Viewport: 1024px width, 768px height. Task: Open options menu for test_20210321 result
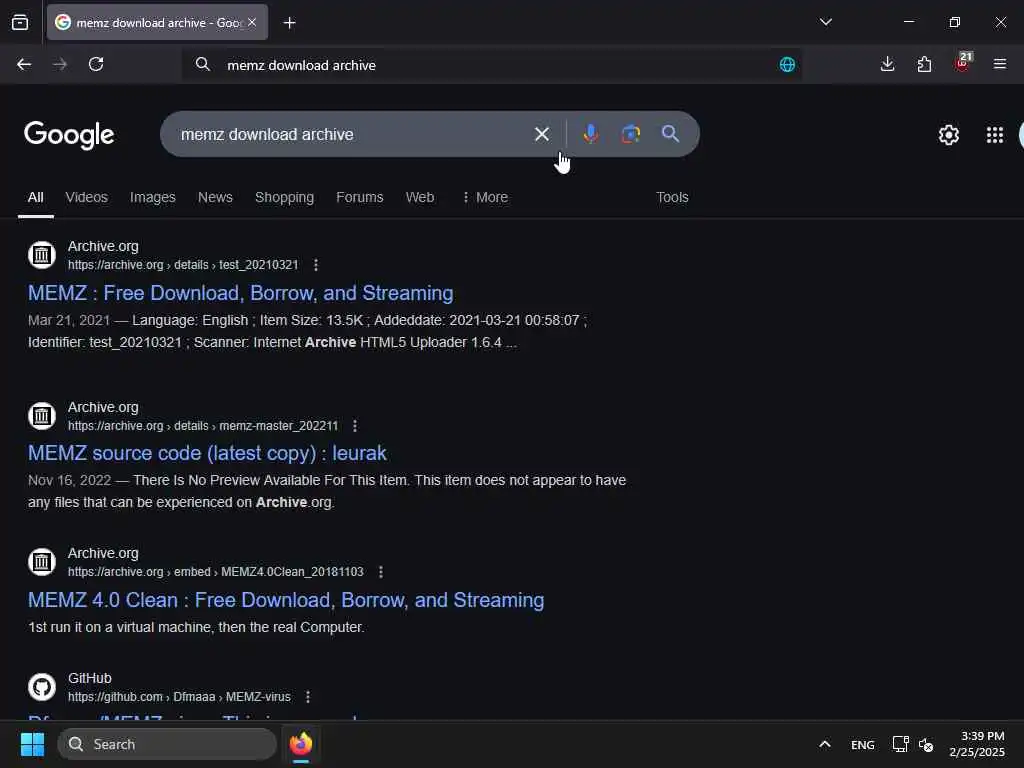tap(316, 265)
